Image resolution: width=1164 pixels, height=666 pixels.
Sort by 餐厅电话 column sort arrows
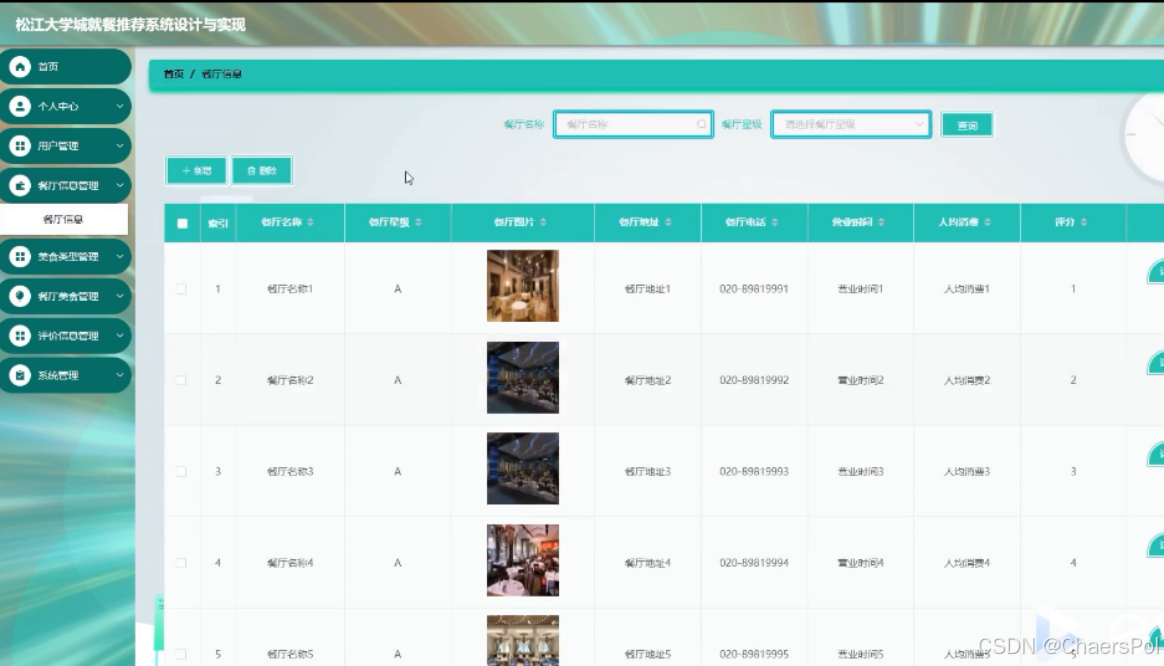775,222
